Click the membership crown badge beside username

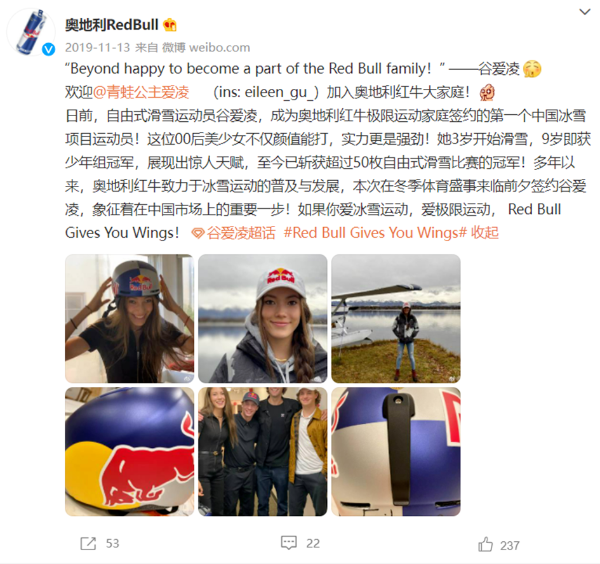(170, 25)
